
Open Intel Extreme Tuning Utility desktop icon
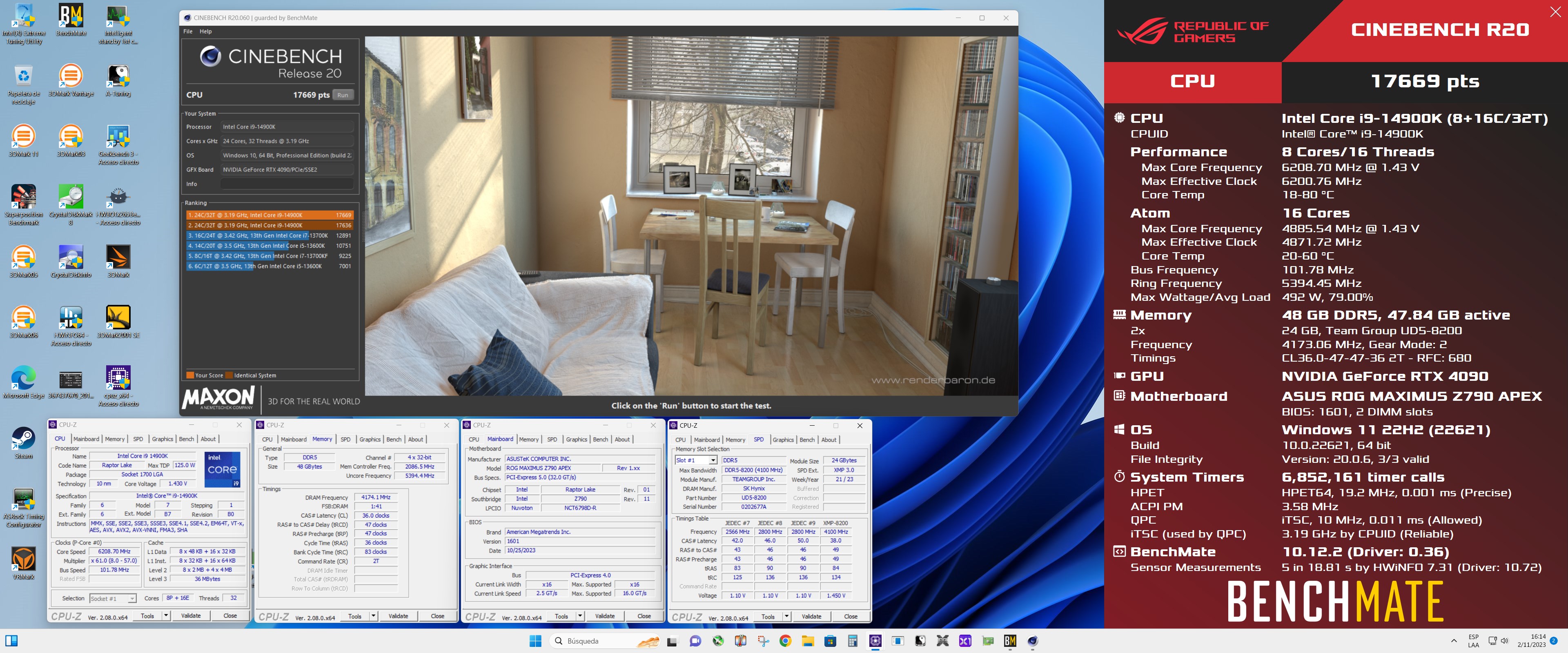tap(24, 24)
